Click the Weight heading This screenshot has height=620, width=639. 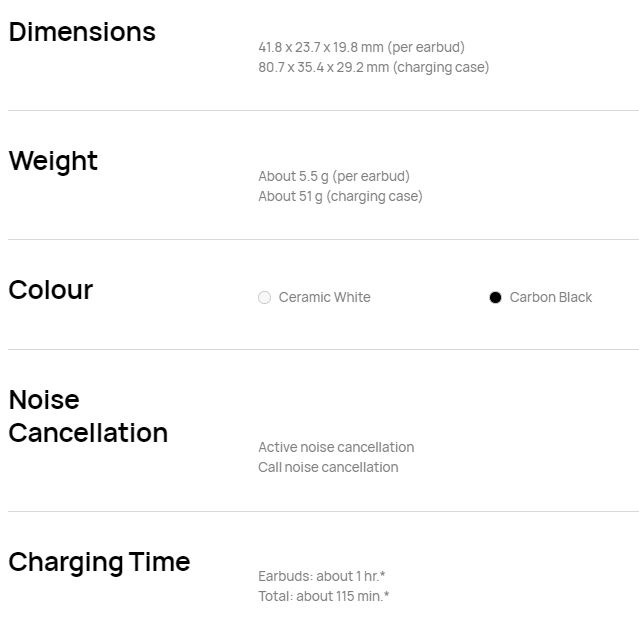point(53,161)
